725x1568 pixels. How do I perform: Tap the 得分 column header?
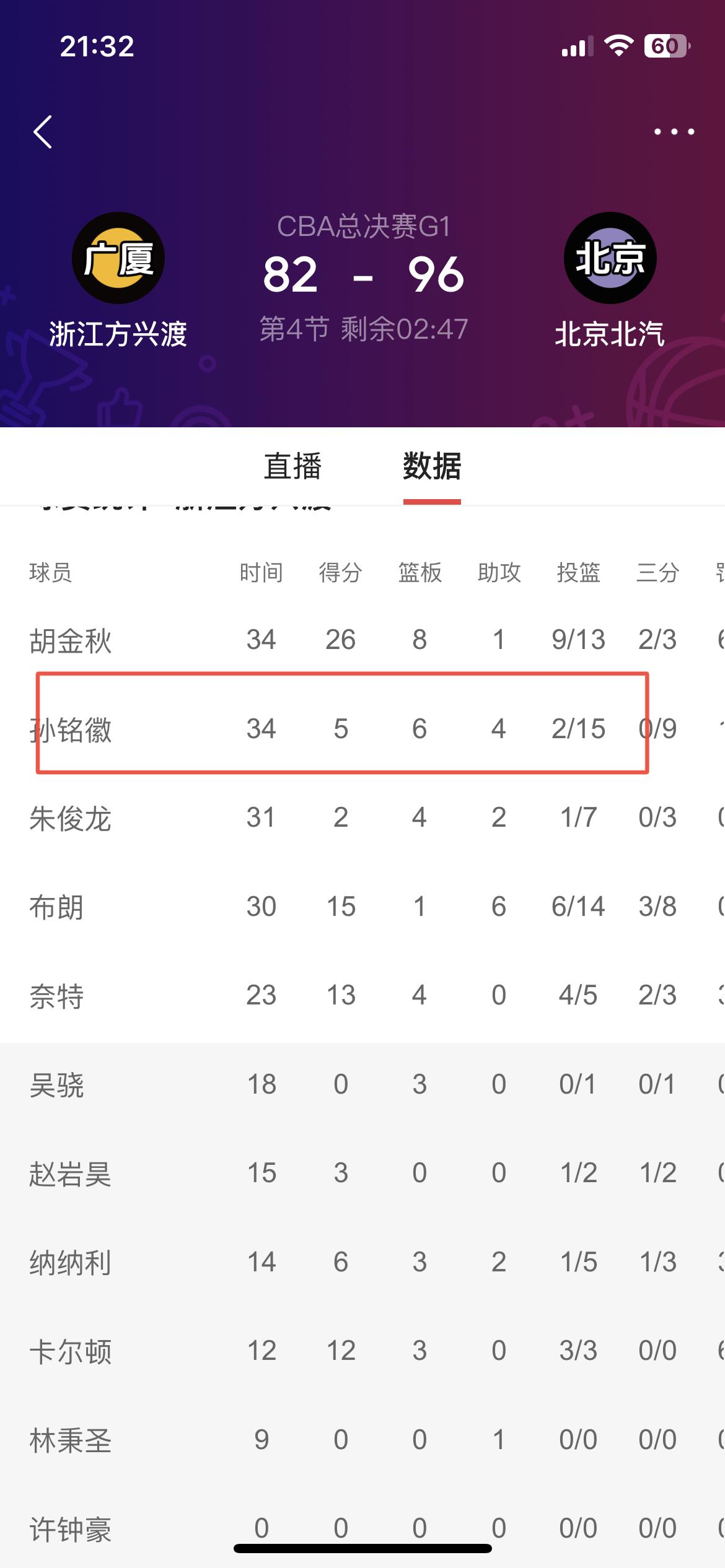coord(340,573)
